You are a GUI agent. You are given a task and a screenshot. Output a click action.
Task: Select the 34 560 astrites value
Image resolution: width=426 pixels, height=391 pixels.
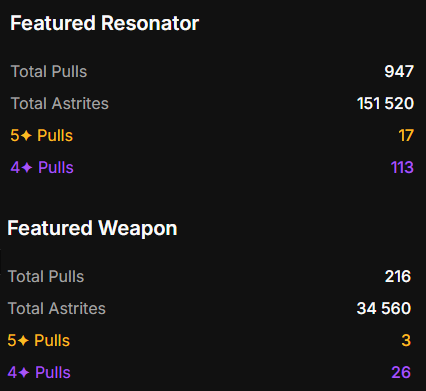(384, 308)
